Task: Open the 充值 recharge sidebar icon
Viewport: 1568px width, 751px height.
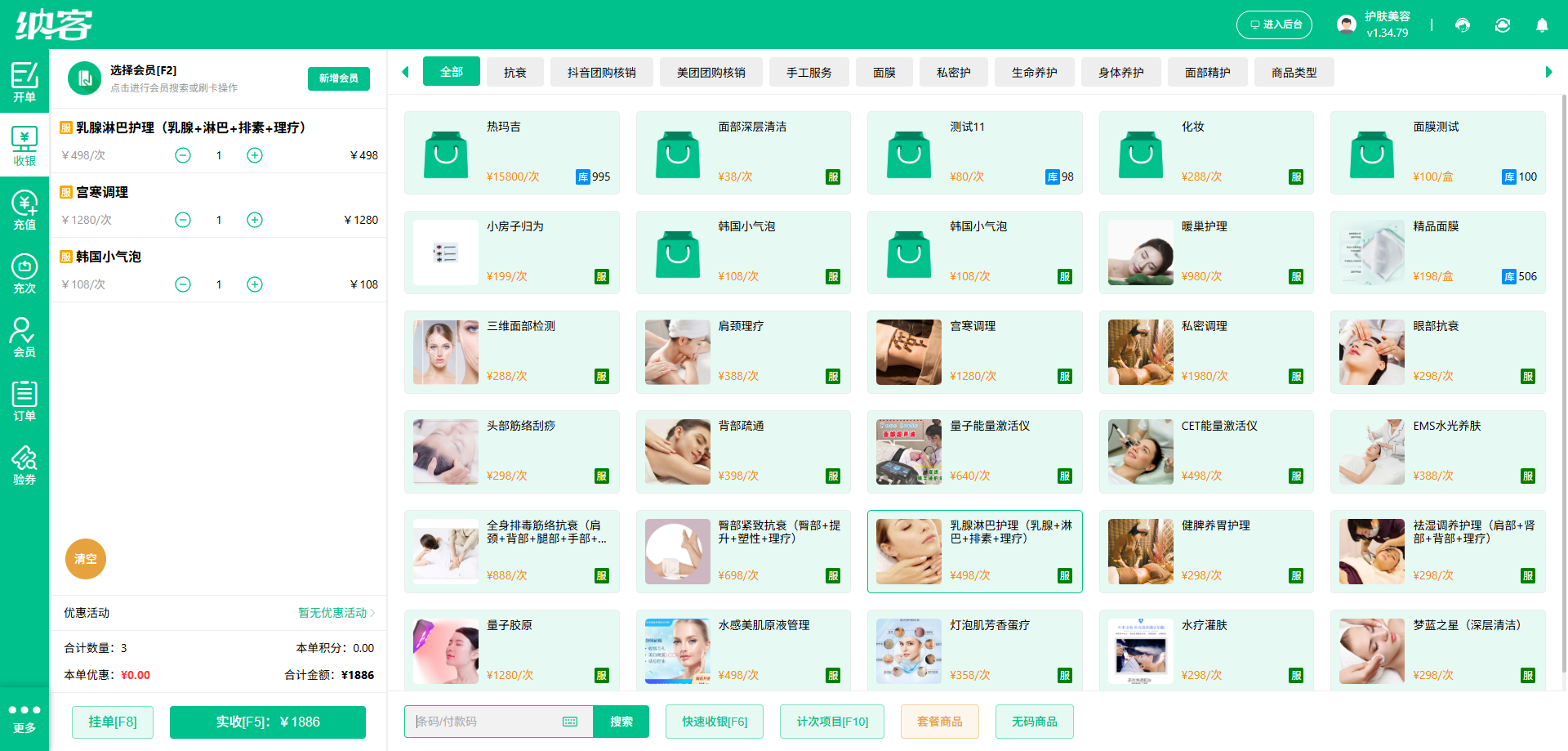Action: coord(24,209)
